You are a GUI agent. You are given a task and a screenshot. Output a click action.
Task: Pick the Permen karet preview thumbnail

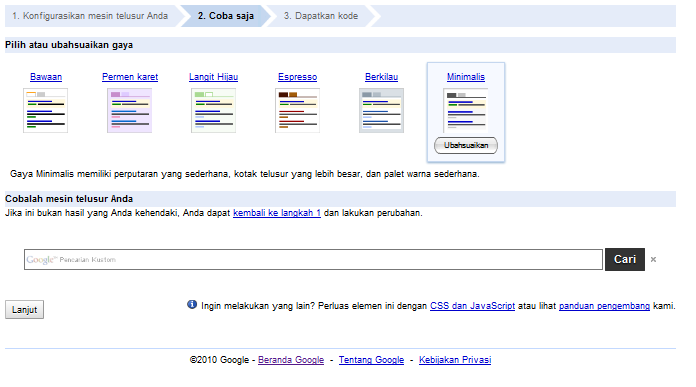pos(129,111)
